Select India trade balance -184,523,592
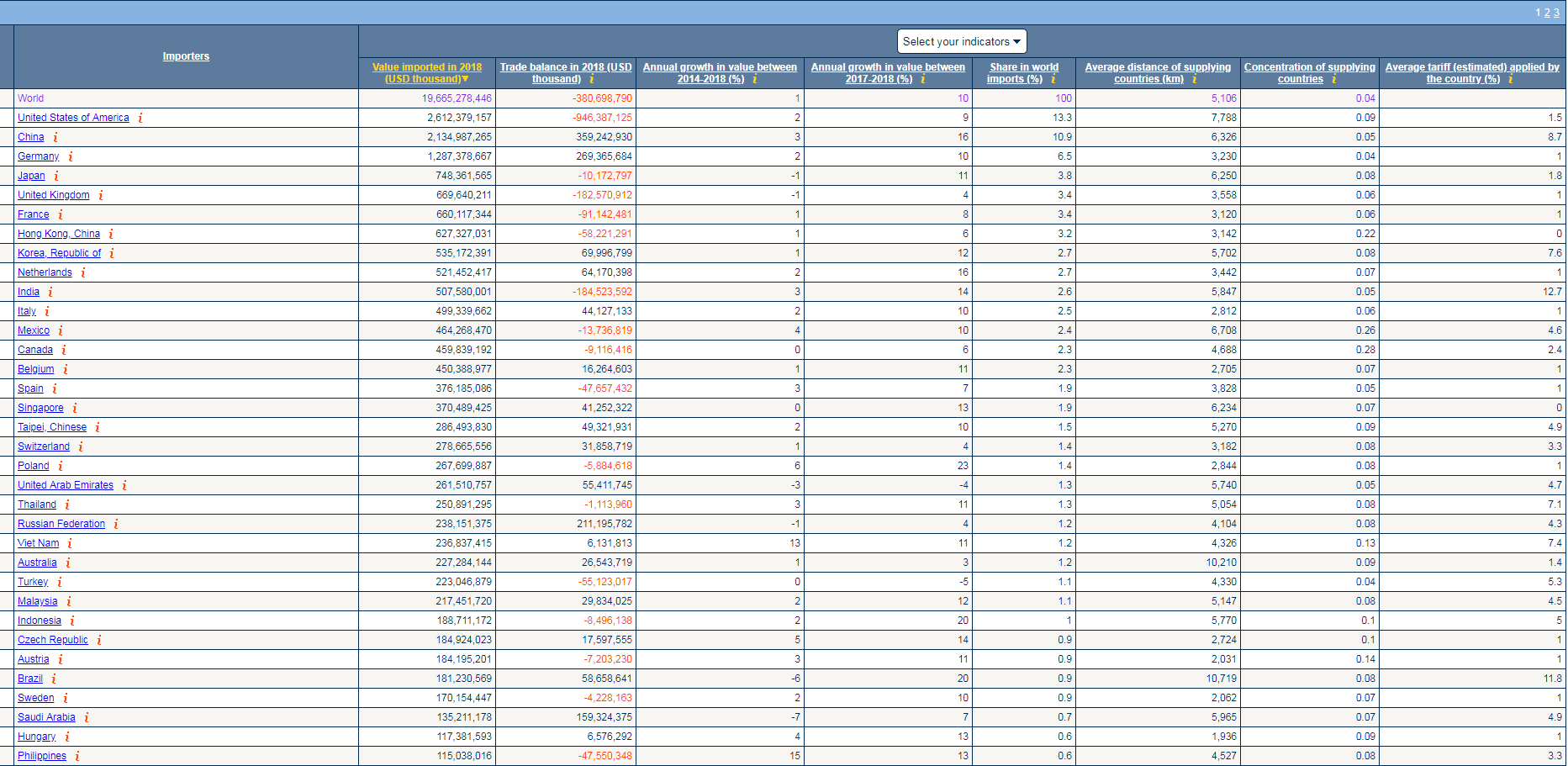1568x766 pixels. pos(602,292)
